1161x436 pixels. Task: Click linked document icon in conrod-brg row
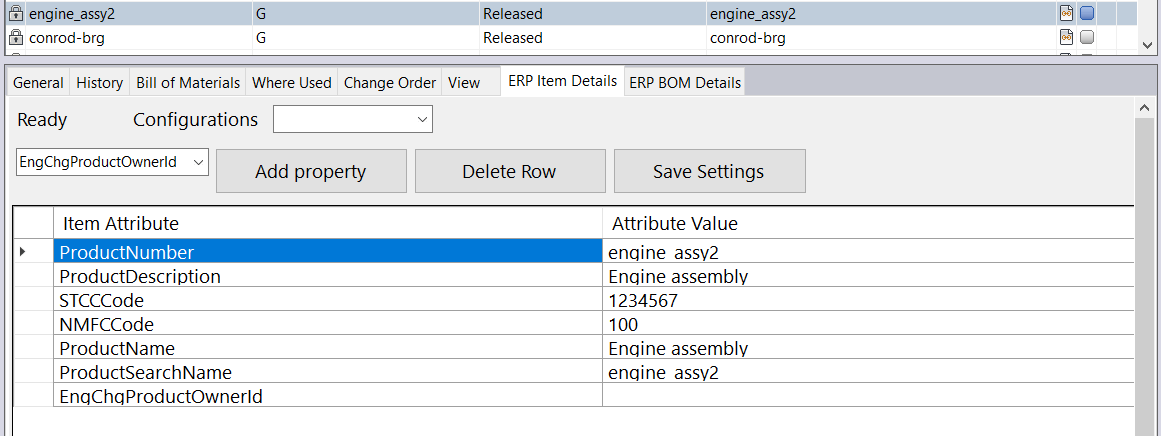tap(1067, 38)
